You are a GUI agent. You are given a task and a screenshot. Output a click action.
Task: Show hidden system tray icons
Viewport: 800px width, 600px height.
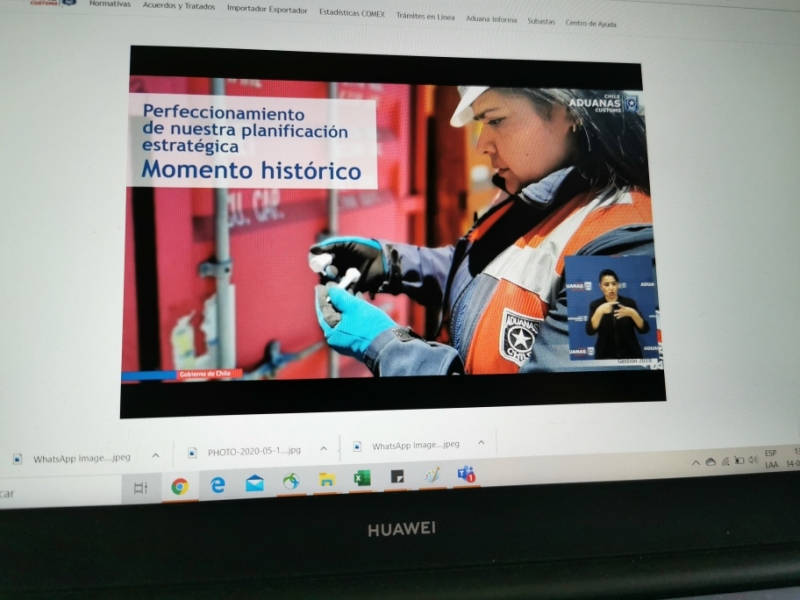(x=695, y=463)
